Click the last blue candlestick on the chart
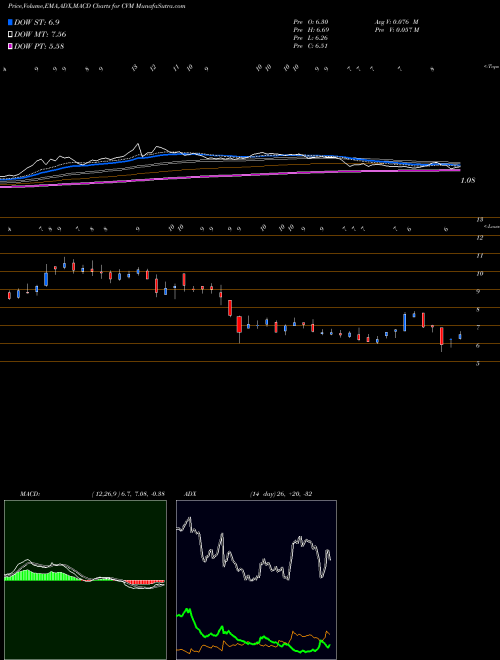Screen dimensions: 500x660 [x=460, y=336]
